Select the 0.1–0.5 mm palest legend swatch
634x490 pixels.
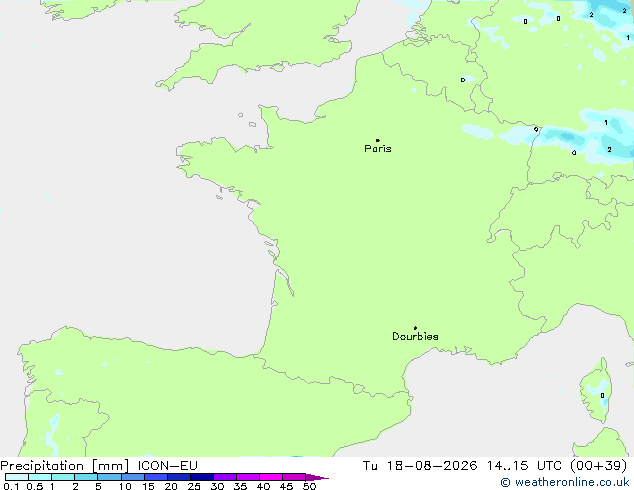click(17, 477)
